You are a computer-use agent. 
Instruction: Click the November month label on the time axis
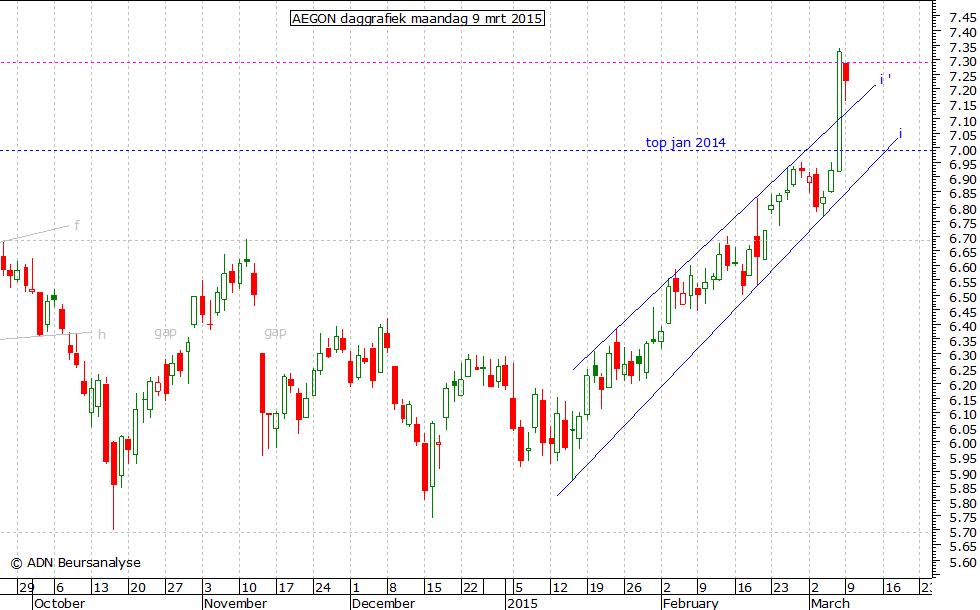(236, 603)
